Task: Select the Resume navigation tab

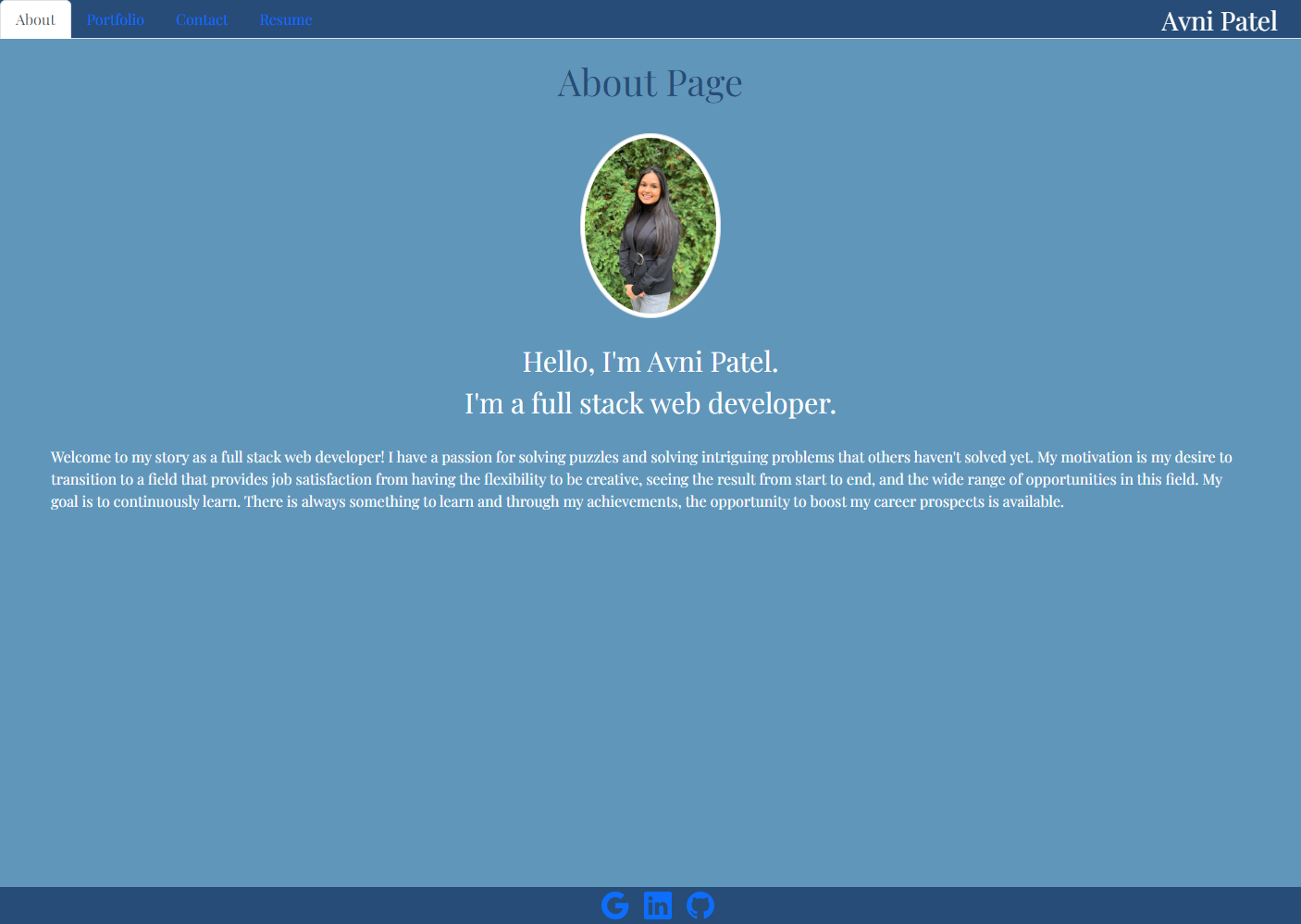Action: coord(285,18)
